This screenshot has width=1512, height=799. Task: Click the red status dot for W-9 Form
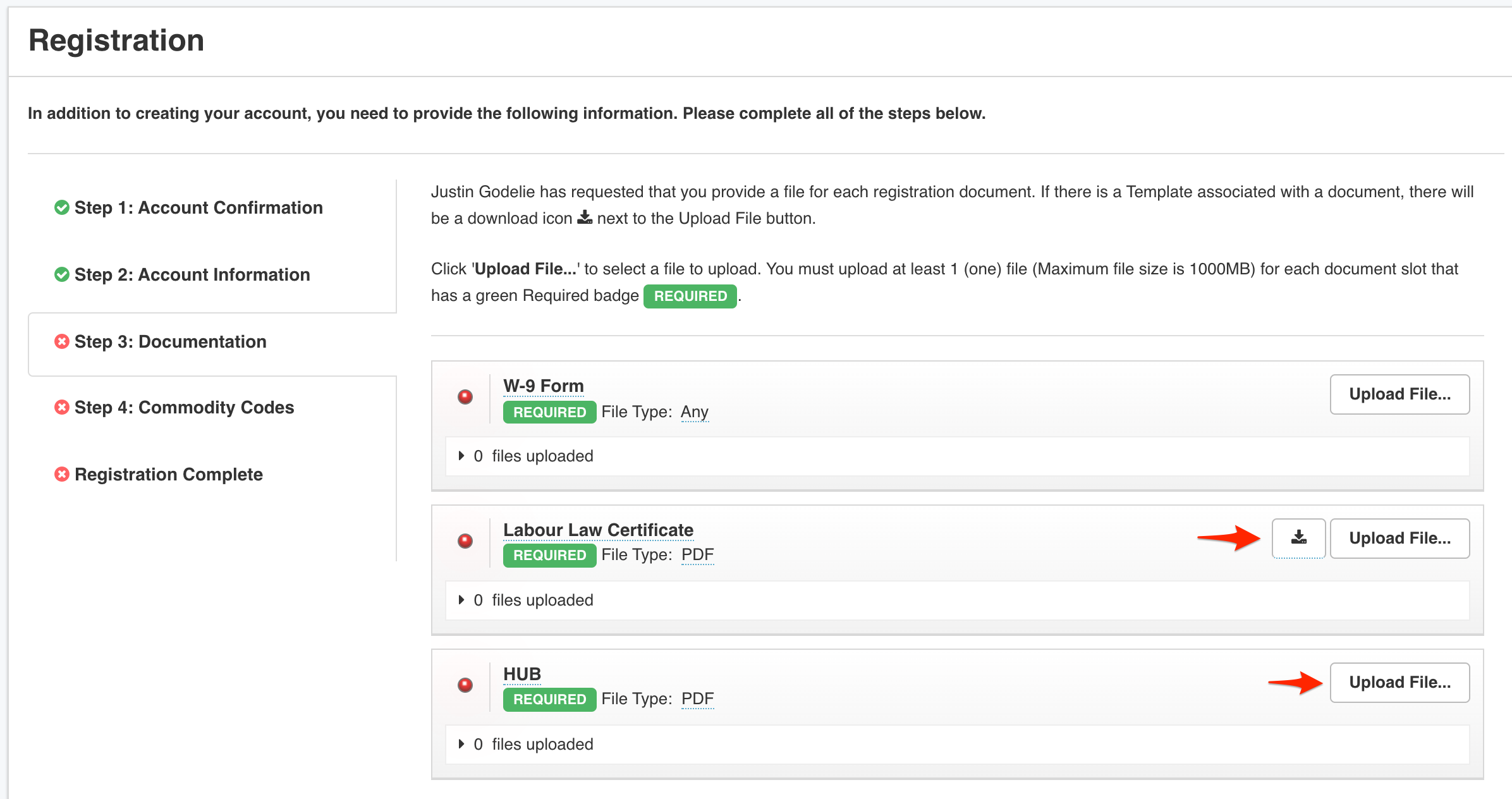click(x=465, y=397)
